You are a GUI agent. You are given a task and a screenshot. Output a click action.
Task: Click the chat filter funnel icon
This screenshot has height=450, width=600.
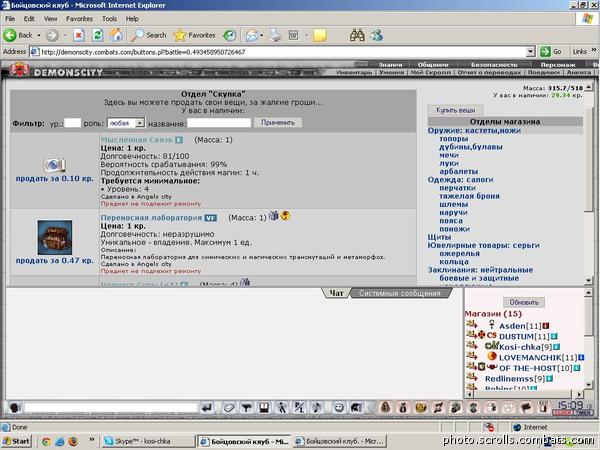pos(246,408)
